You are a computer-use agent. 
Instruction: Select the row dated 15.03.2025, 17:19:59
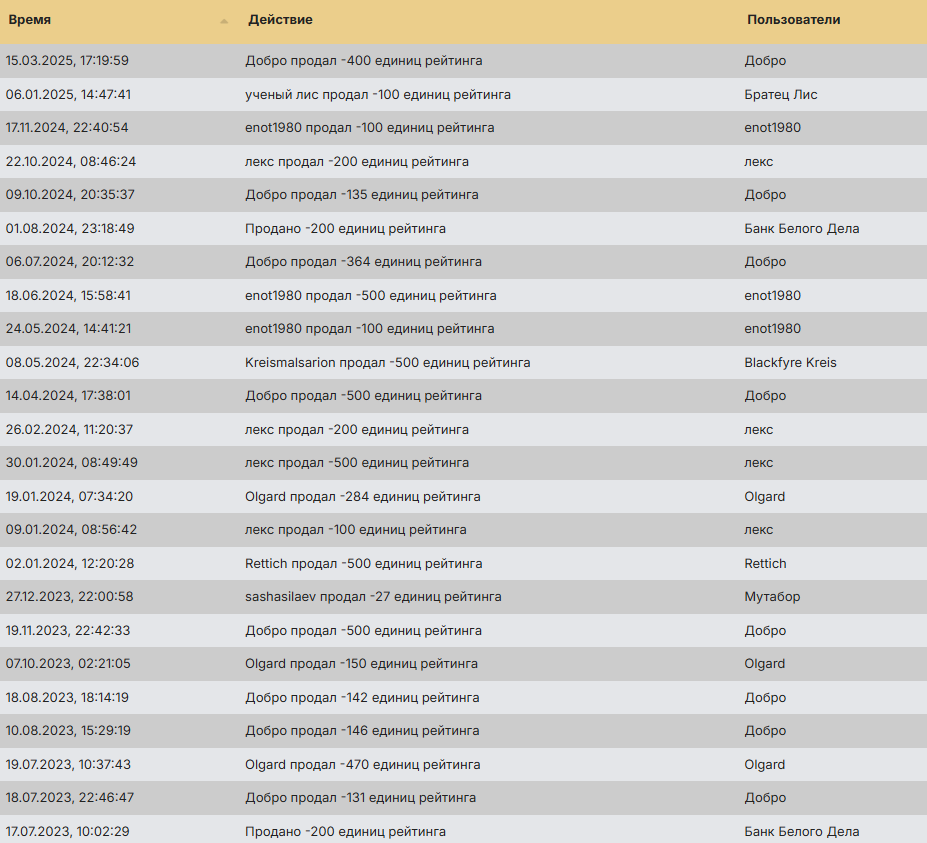67,61
